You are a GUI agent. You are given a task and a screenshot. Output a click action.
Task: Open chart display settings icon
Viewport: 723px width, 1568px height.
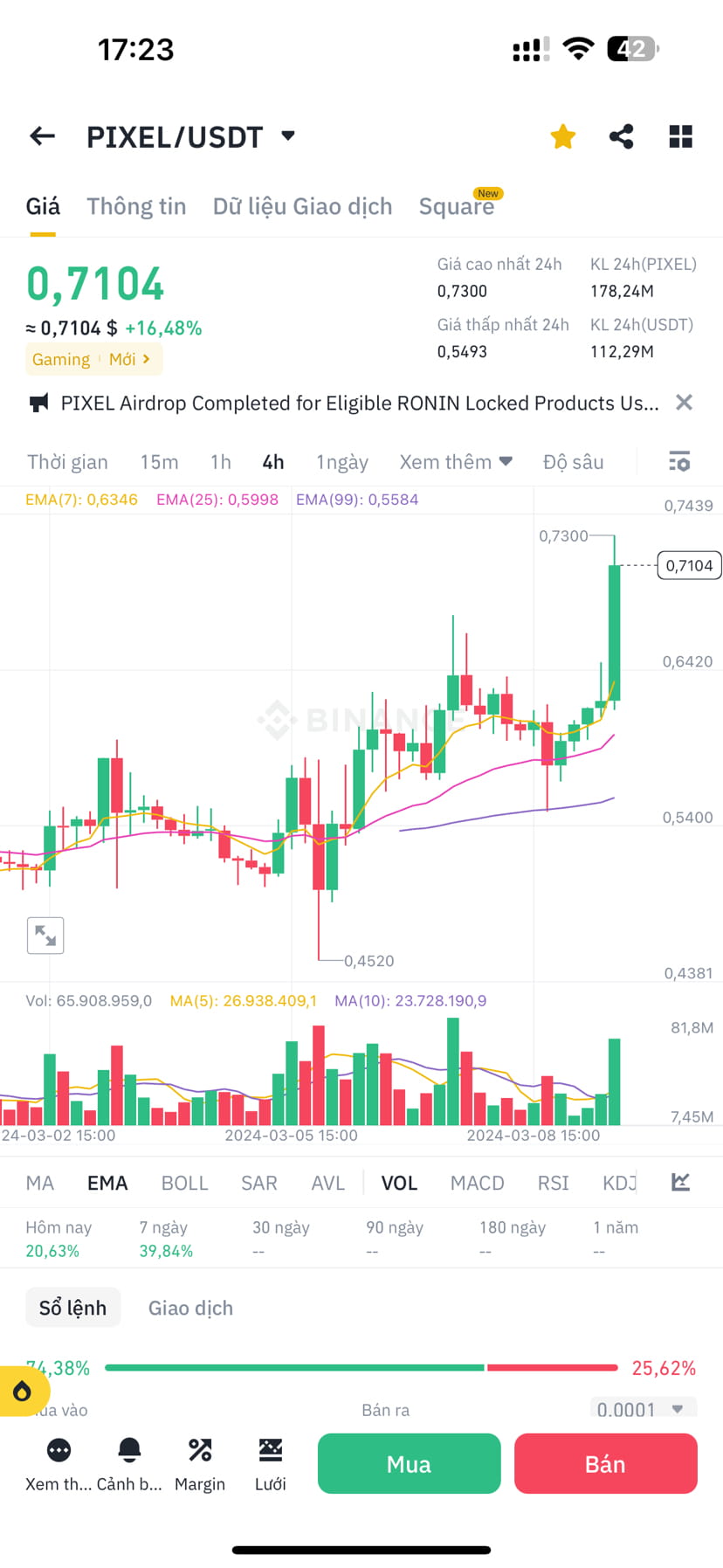click(678, 461)
